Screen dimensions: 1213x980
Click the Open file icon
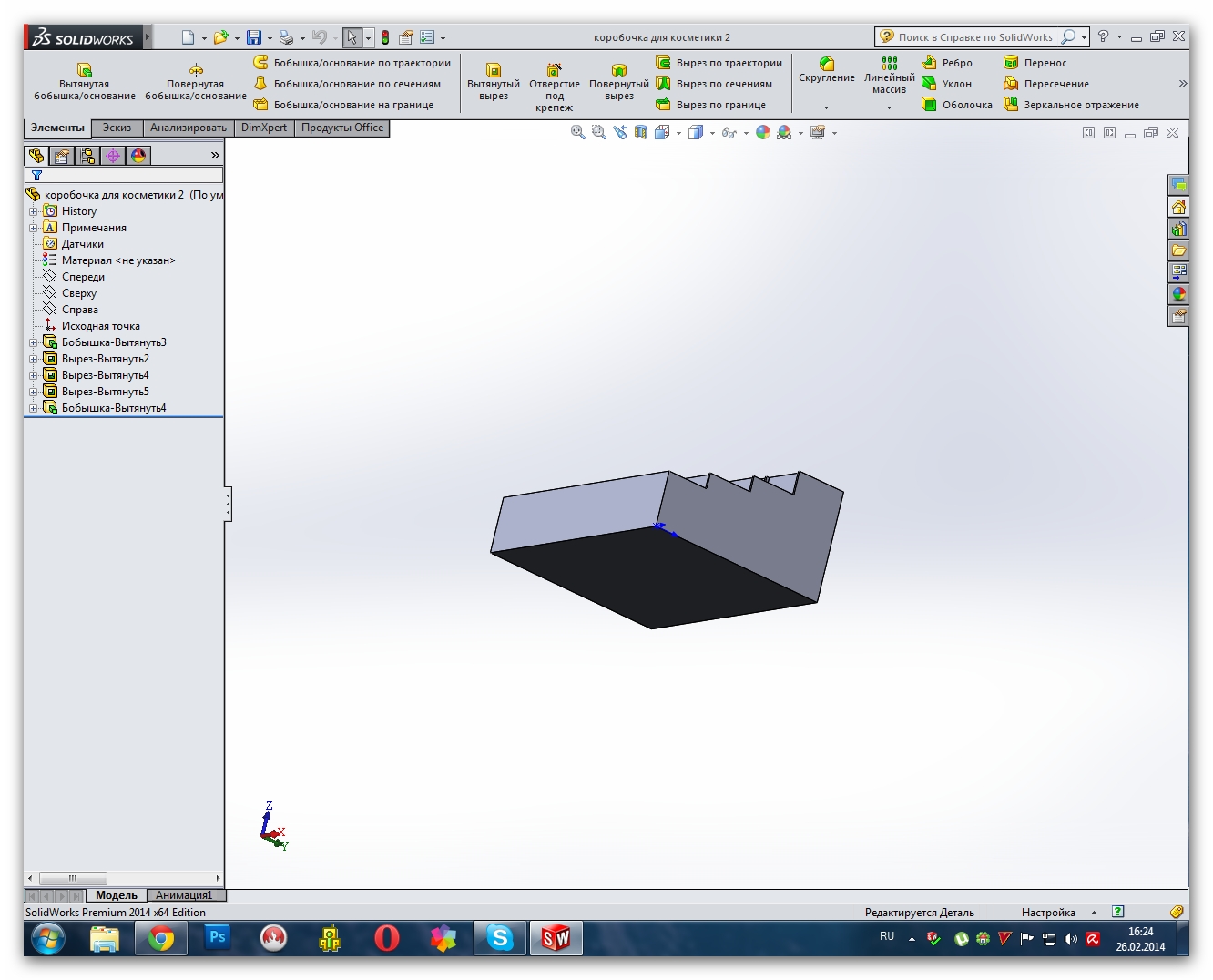click(x=220, y=37)
